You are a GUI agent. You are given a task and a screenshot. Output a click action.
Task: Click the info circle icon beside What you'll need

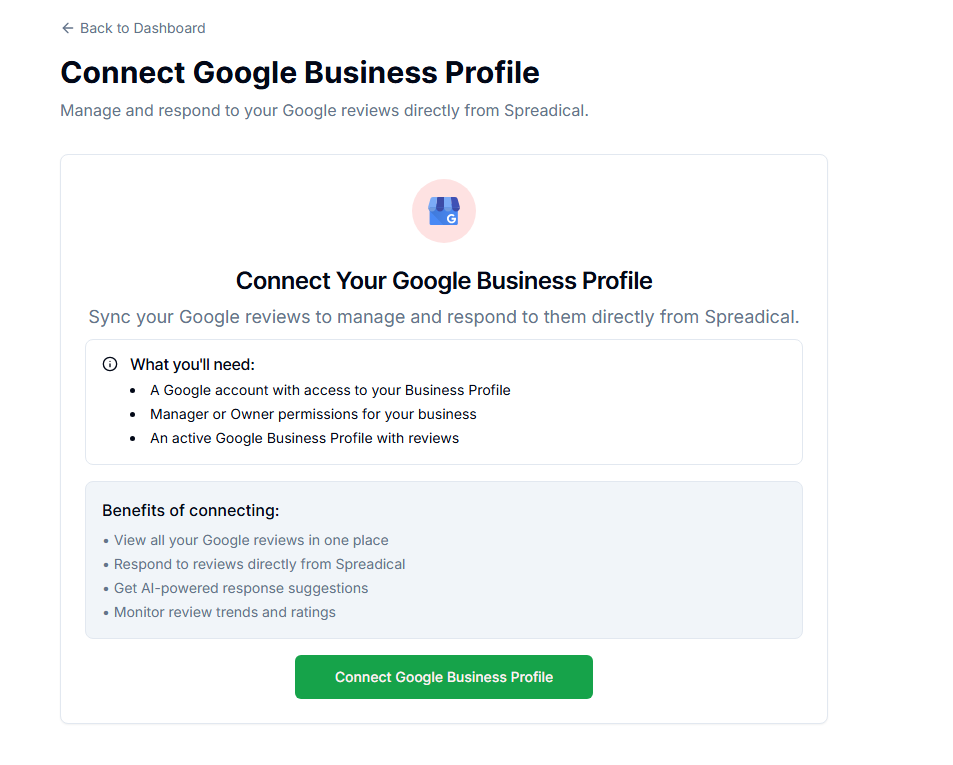pos(110,364)
